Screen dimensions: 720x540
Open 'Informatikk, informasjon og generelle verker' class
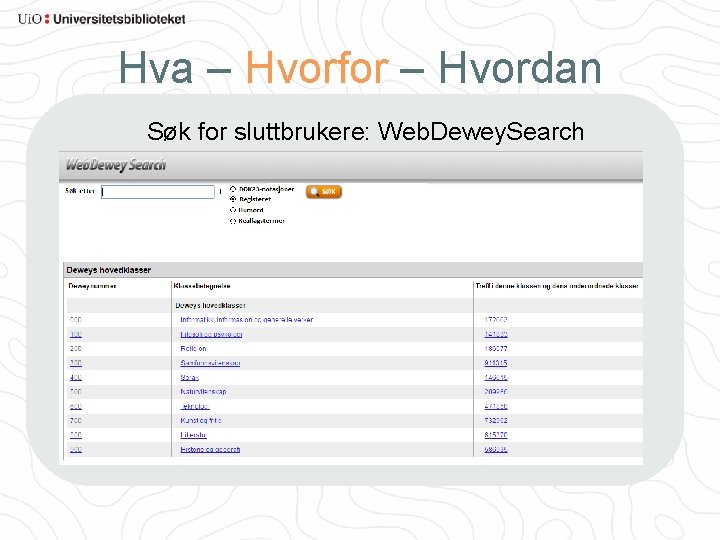click(x=247, y=320)
